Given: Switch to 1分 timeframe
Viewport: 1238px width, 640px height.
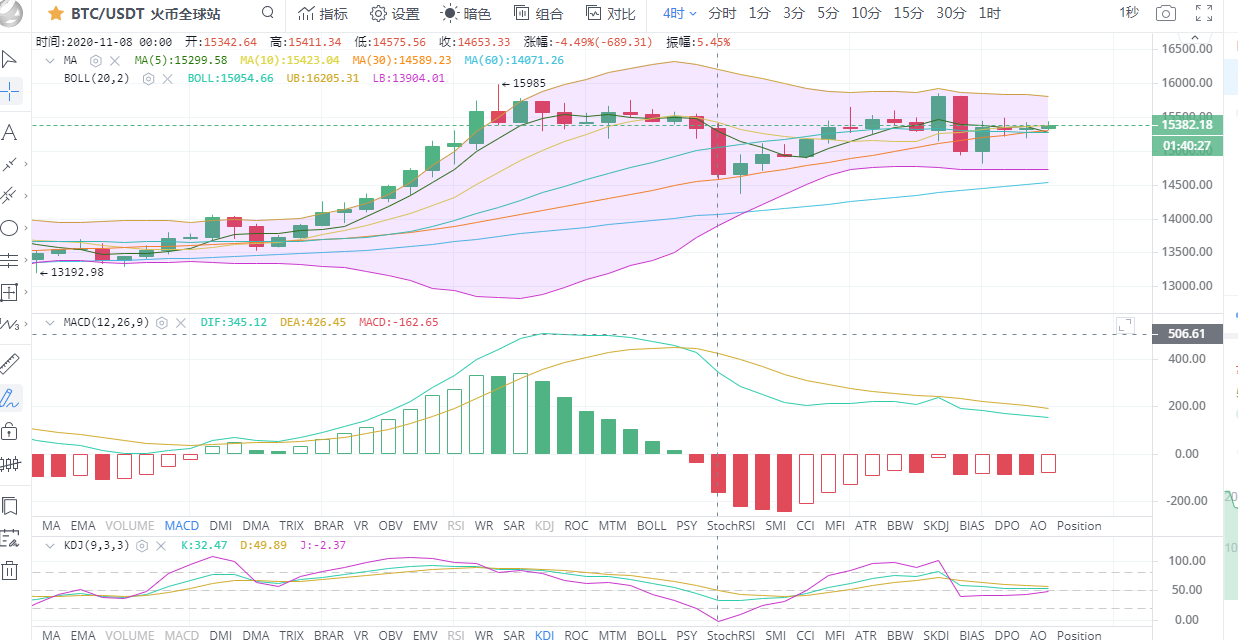Looking at the screenshot, I should pos(760,13).
